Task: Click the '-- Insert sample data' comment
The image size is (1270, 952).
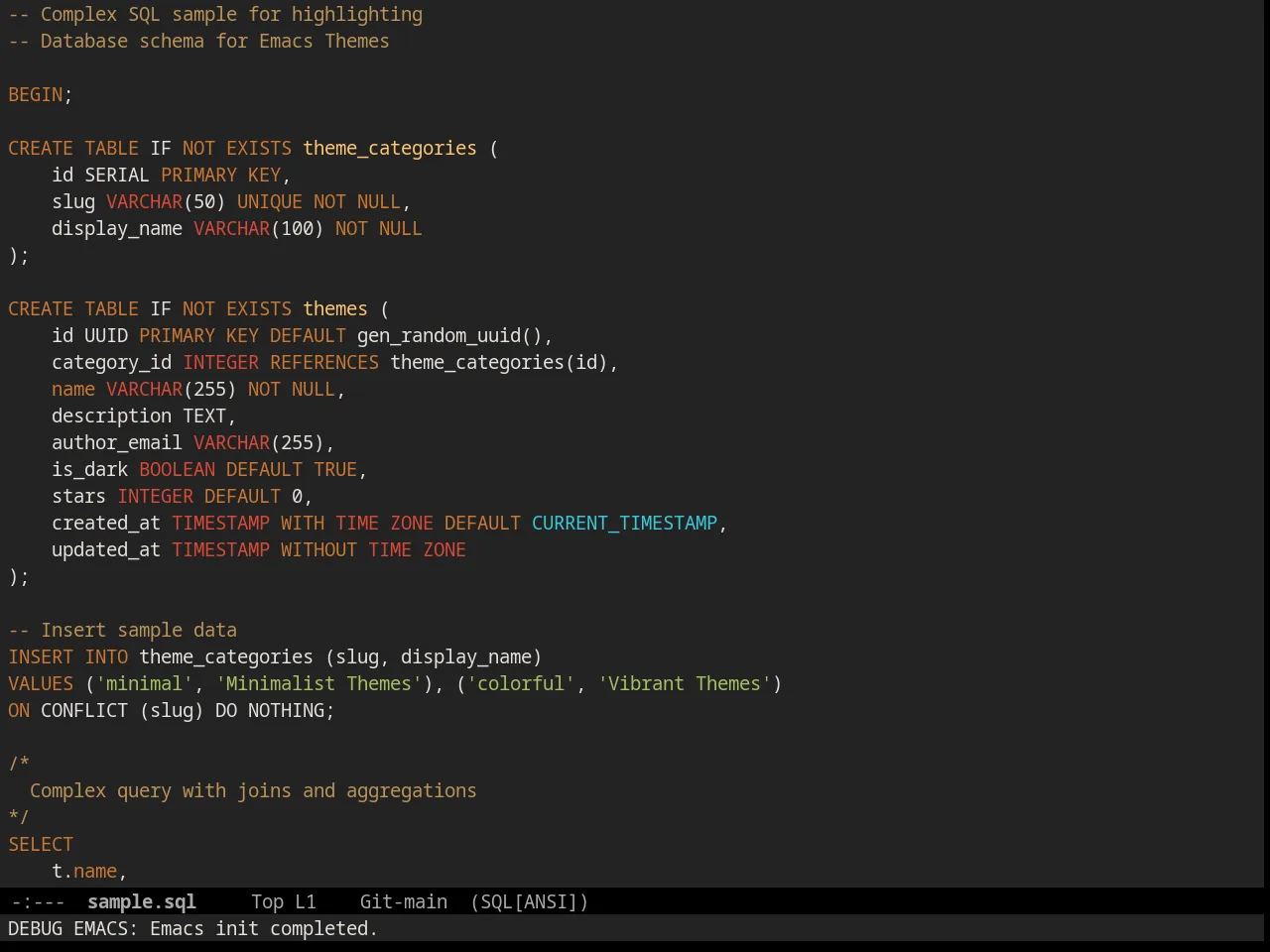Action: click(122, 630)
